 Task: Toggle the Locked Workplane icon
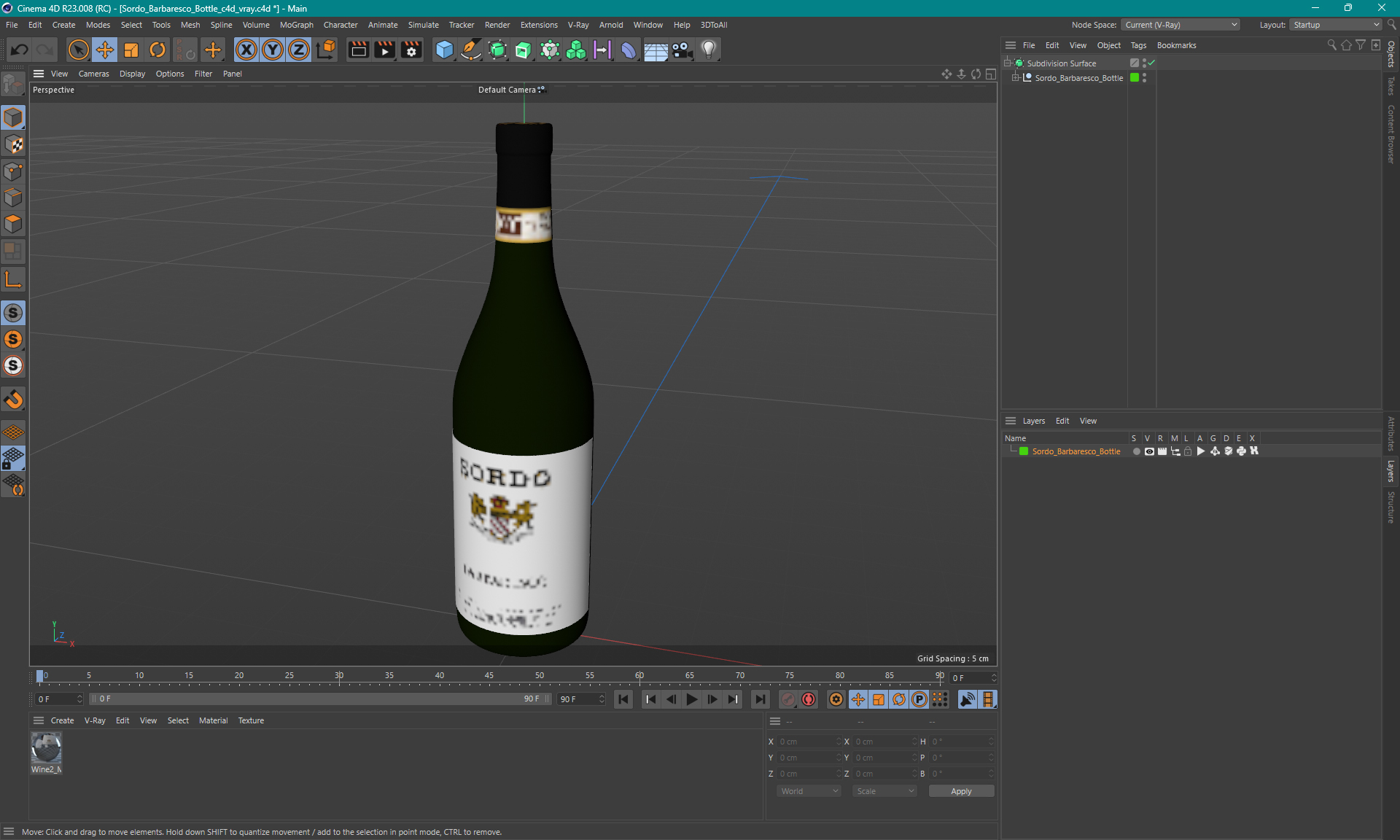pos(13,459)
